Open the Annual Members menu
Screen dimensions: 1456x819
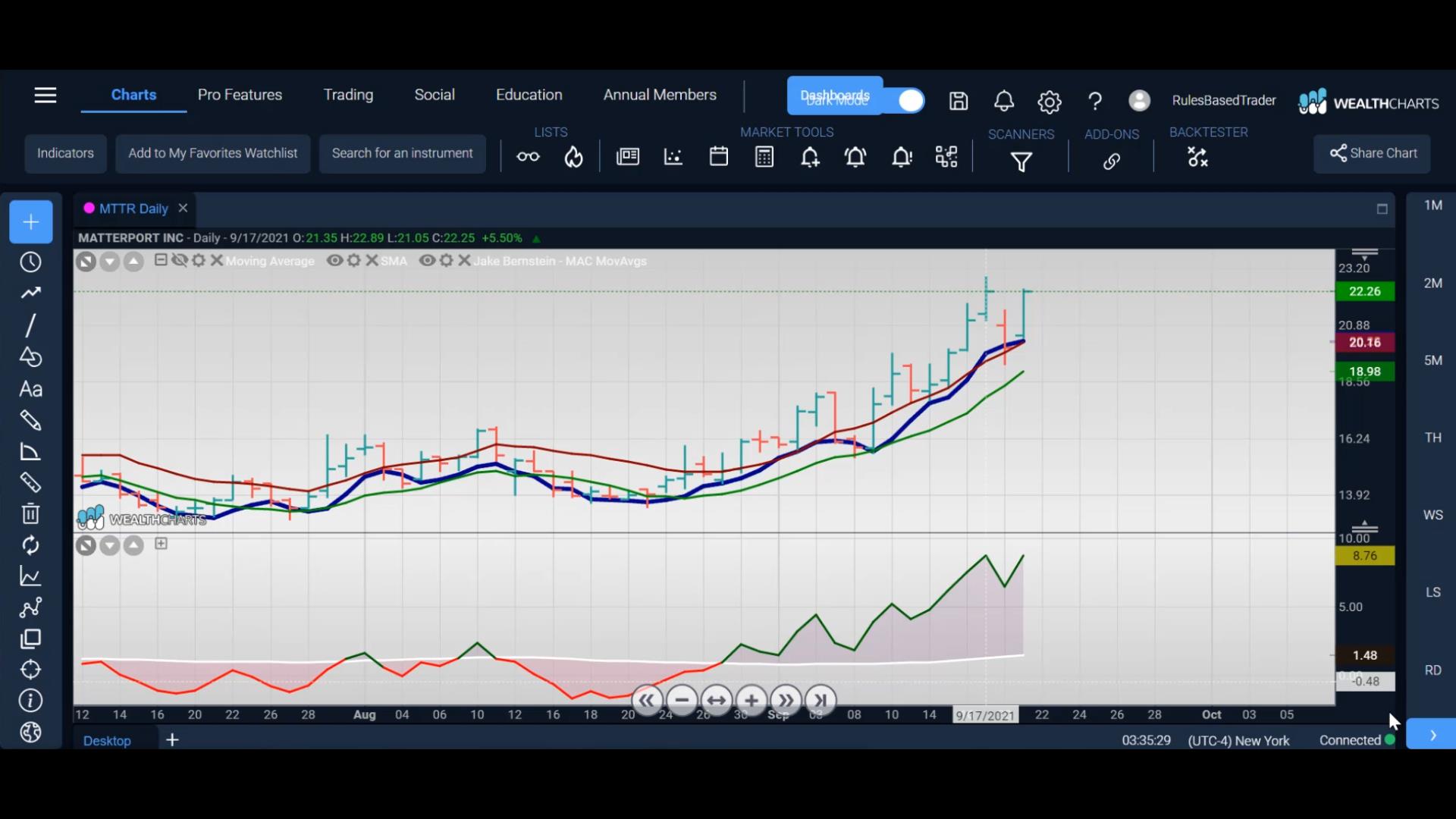pos(660,95)
